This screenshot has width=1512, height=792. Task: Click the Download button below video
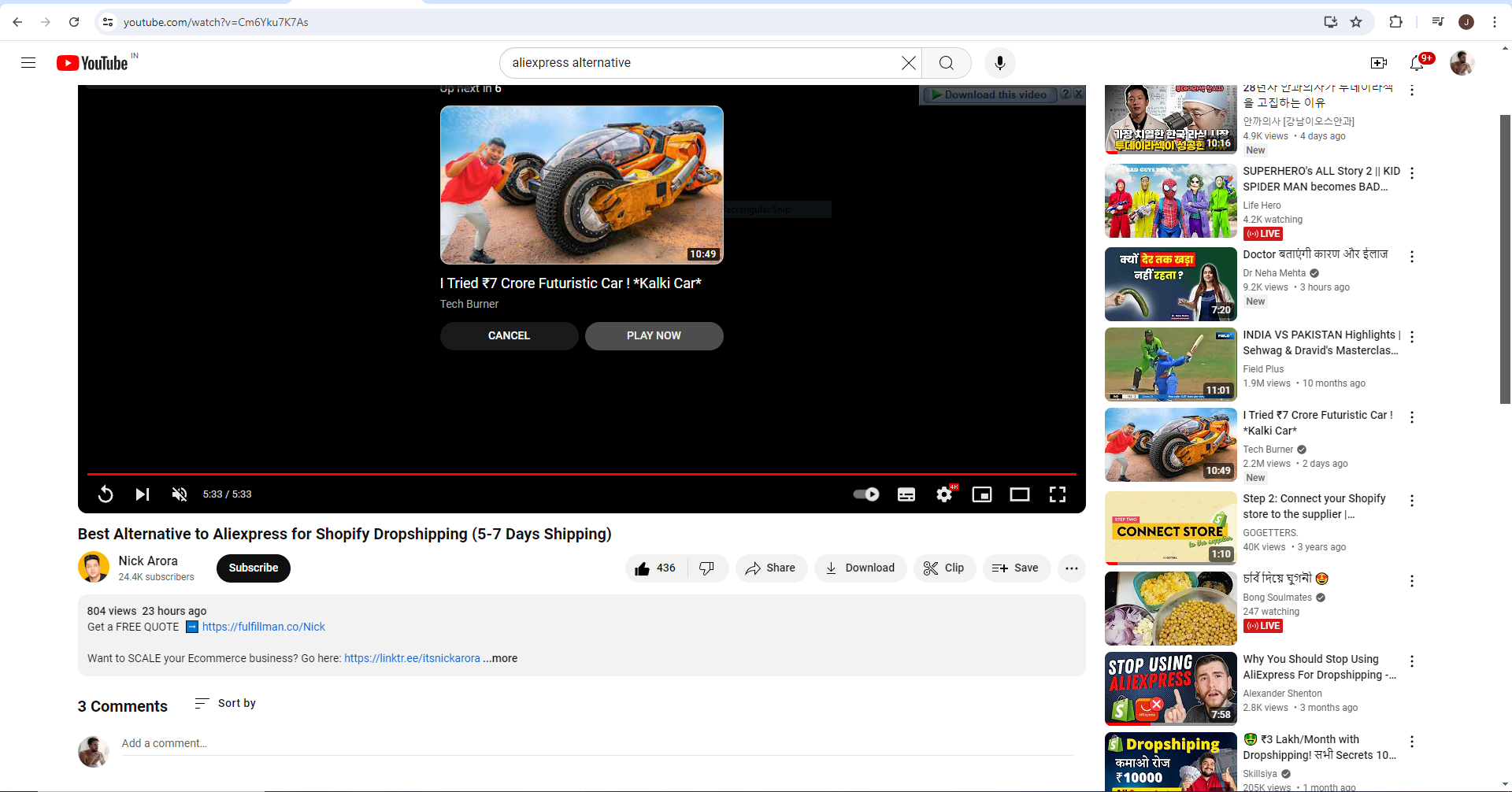[x=861, y=568]
